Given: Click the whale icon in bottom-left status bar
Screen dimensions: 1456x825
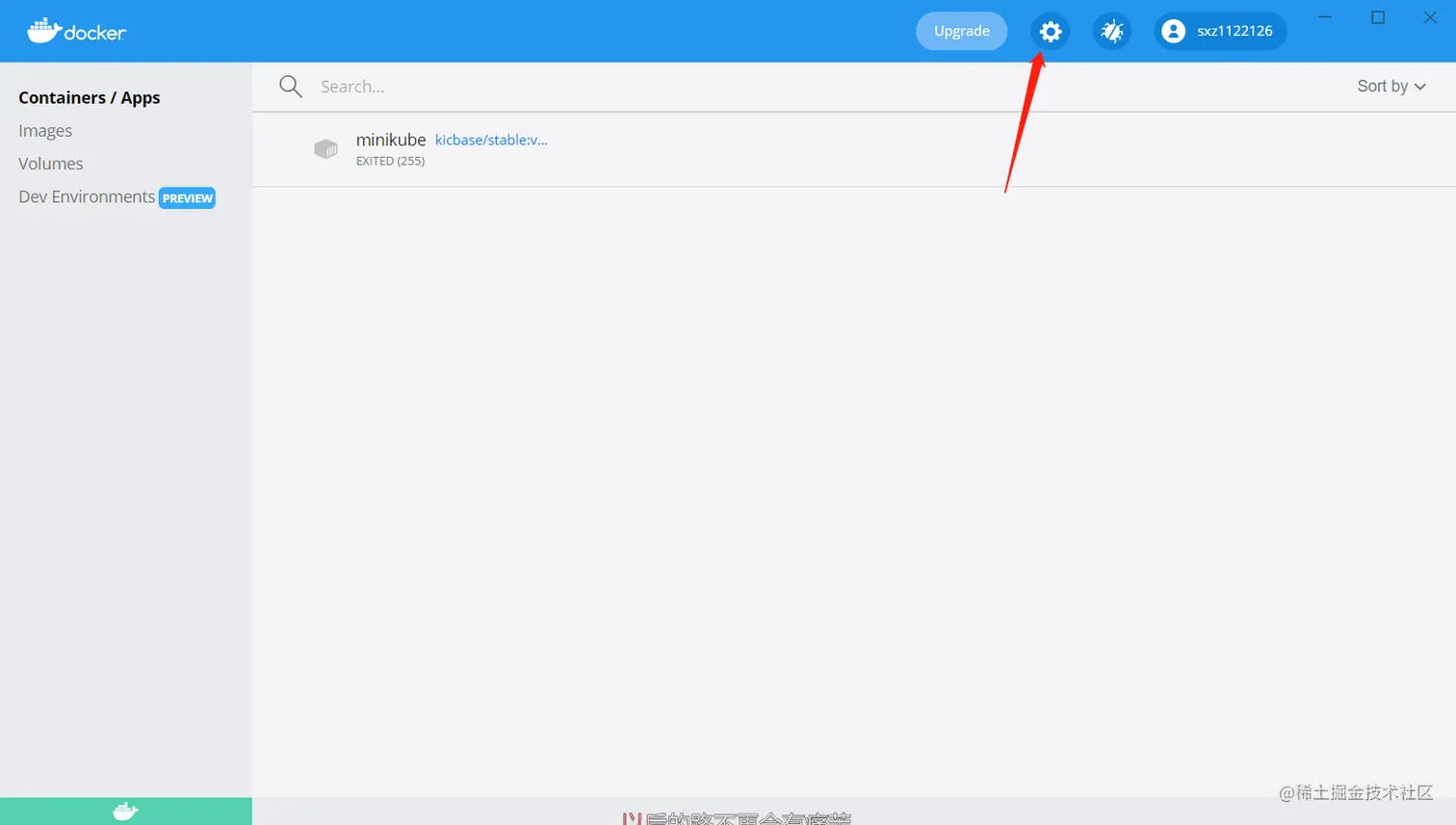Looking at the screenshot, I should tap(125, 812).
